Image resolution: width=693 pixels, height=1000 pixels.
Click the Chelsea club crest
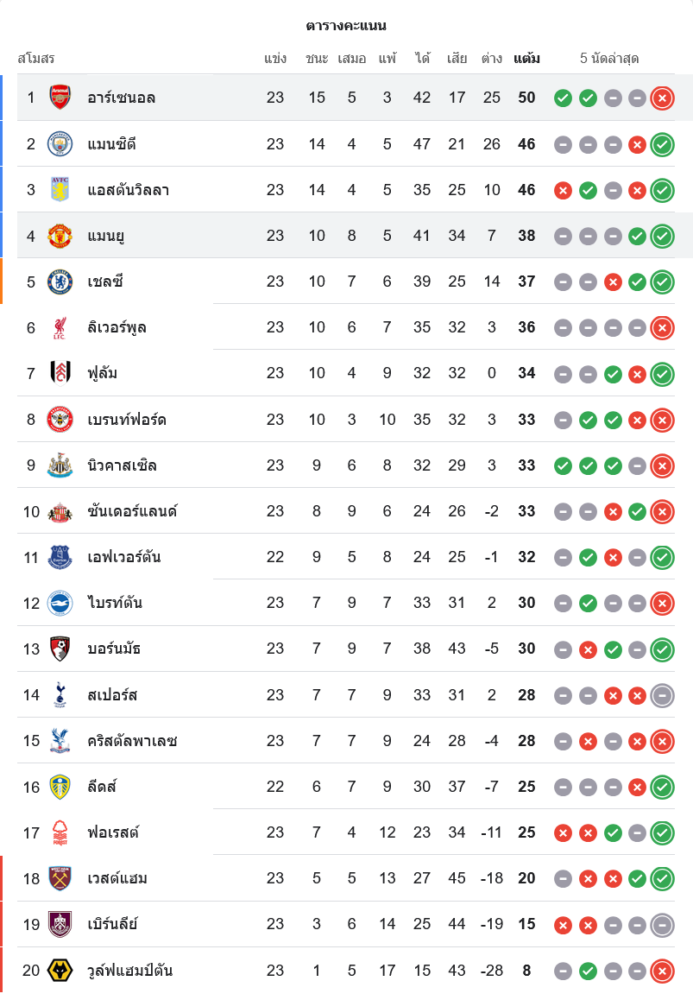click(60, 281)
